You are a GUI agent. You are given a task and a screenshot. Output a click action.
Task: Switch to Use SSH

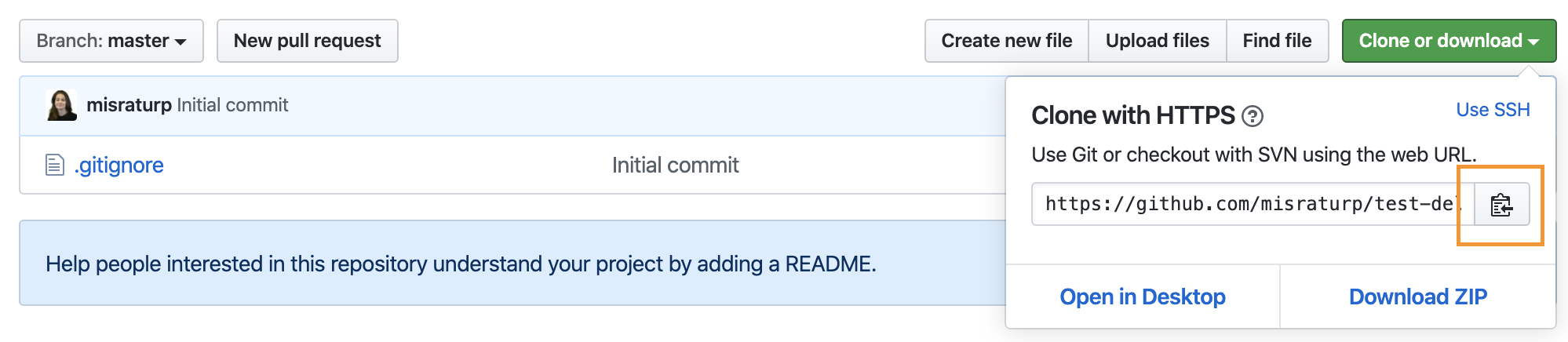[1493, 110]
